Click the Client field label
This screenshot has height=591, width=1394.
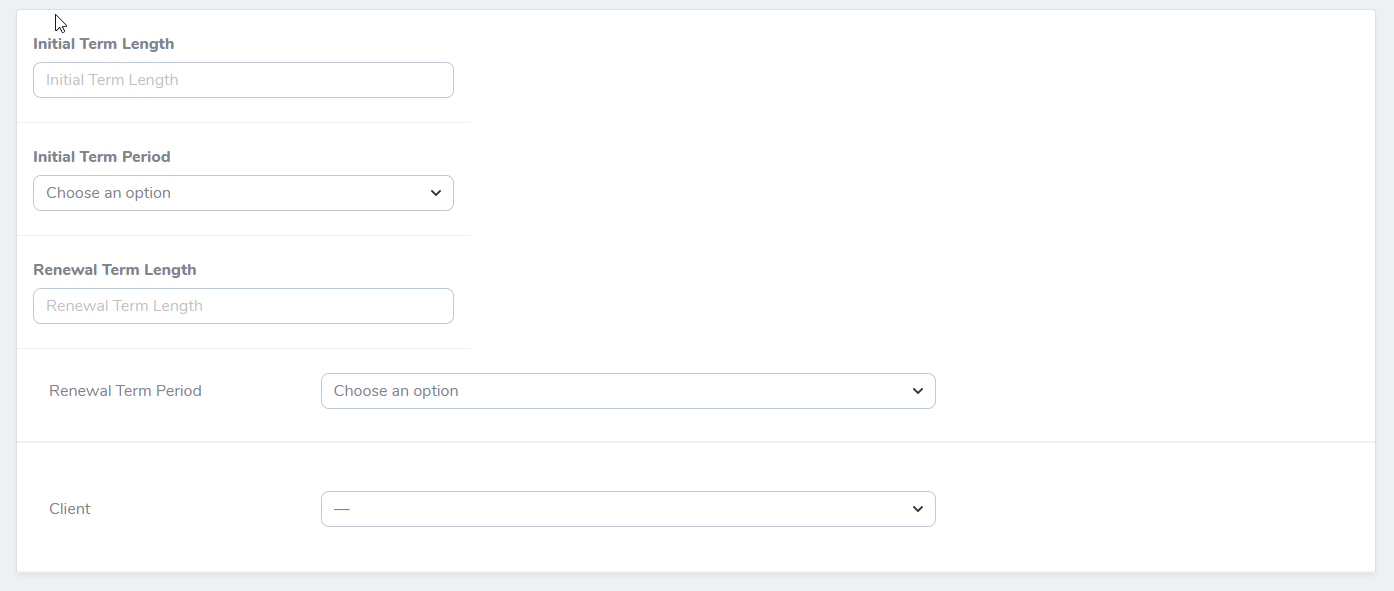pos(70,509)
